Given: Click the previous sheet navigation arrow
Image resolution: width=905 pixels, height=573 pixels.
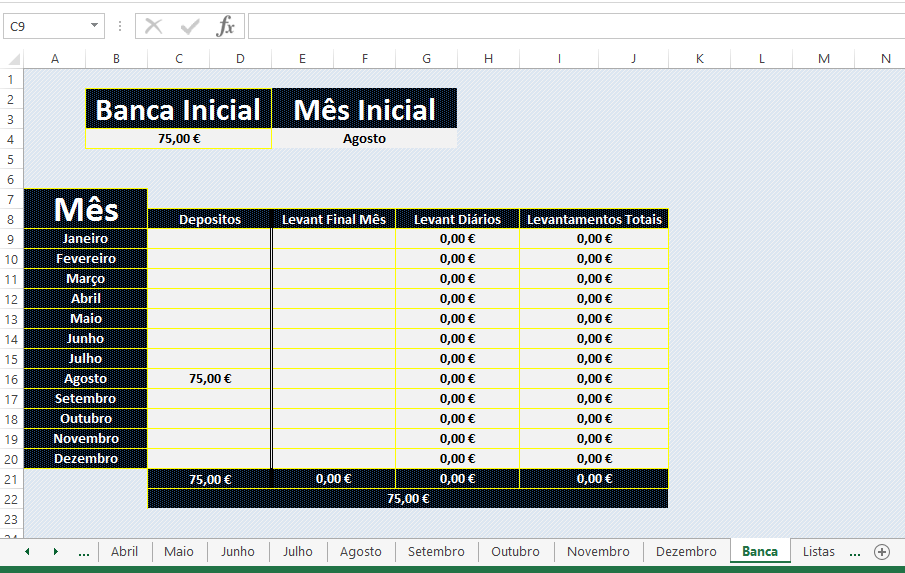Looking at the screenshot, I should click(27, 552).
